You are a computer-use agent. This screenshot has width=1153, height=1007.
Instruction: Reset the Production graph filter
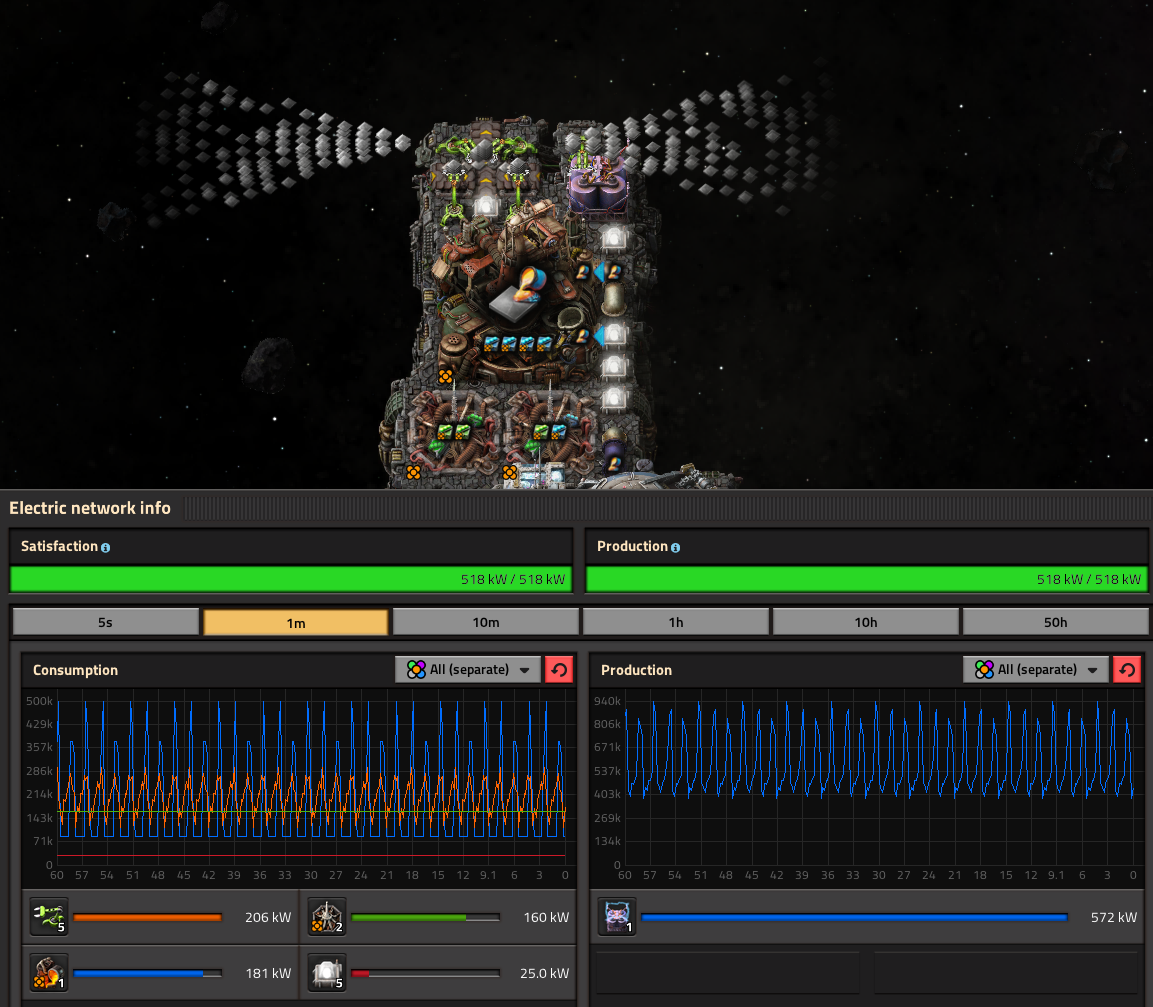[1127, 669]
